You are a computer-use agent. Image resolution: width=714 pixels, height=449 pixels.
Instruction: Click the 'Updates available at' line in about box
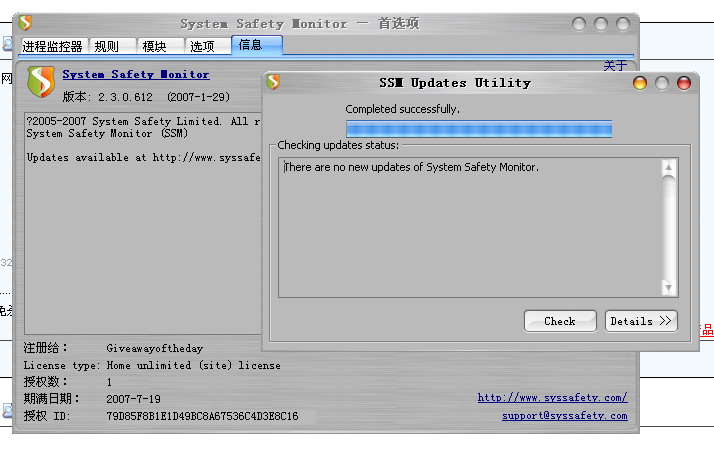[143, 158]
